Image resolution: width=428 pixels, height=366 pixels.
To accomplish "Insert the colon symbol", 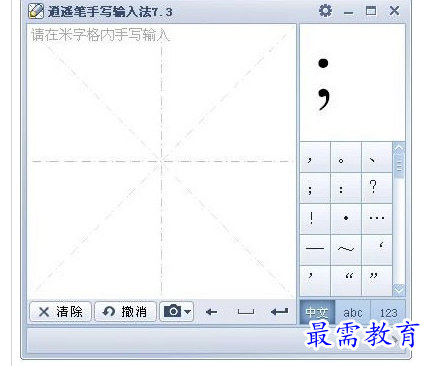I will pyautogui.click(x=346, y=188).
